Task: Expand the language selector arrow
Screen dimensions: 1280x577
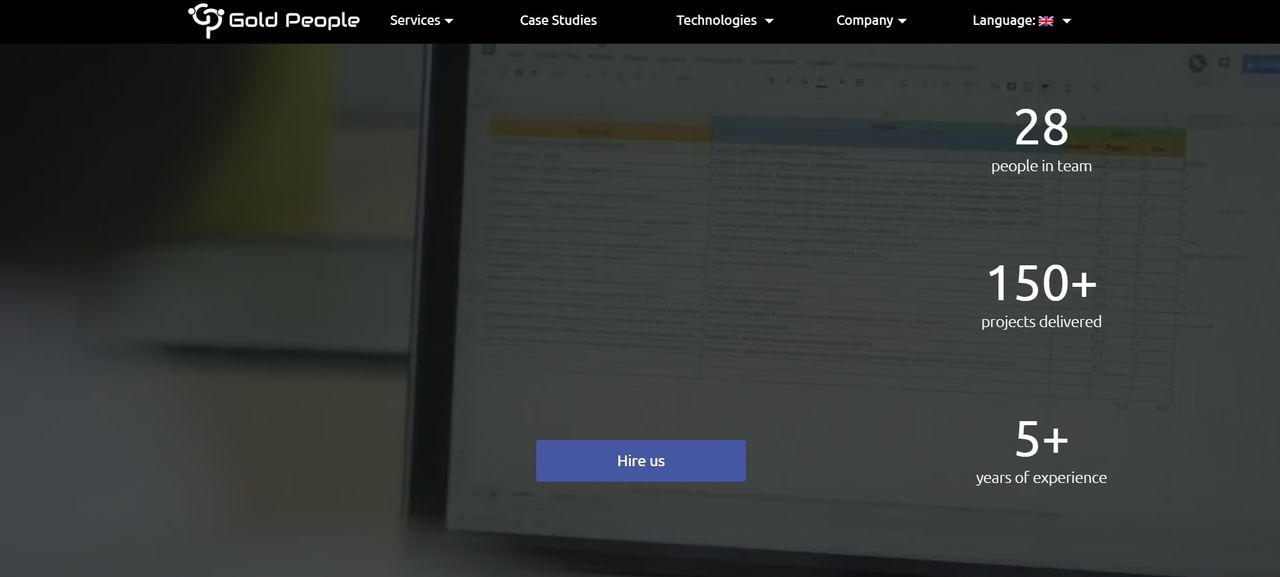Action: point(1067,21)
